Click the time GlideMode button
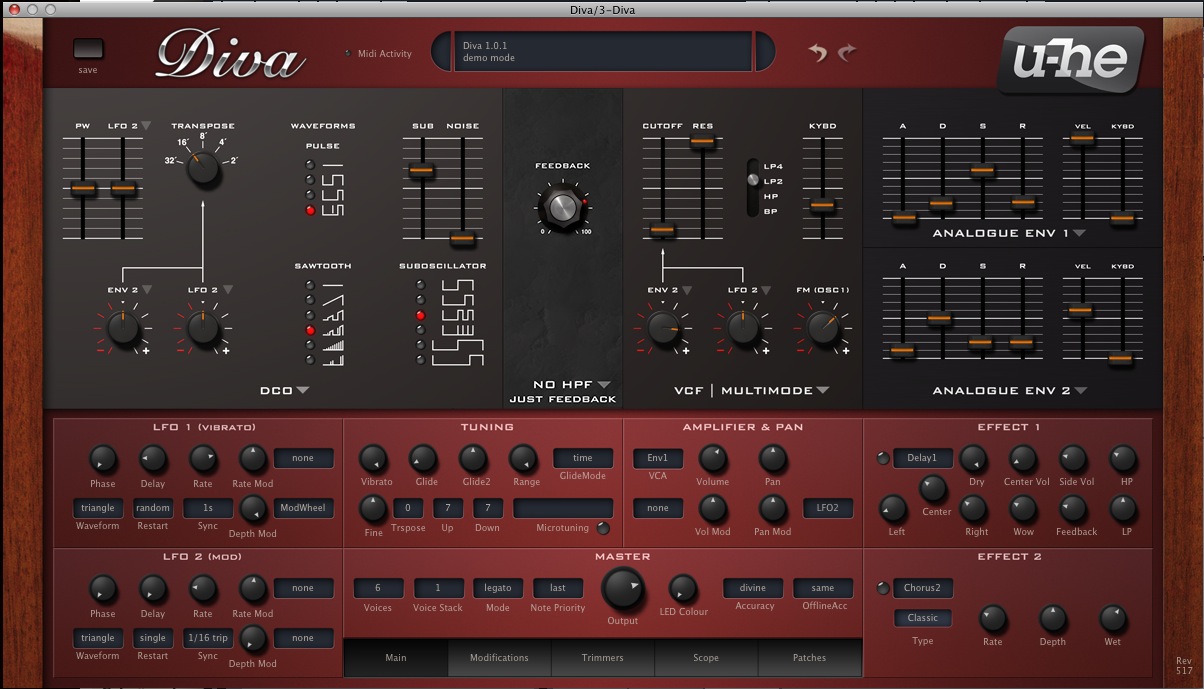 (x=583, y=458)
